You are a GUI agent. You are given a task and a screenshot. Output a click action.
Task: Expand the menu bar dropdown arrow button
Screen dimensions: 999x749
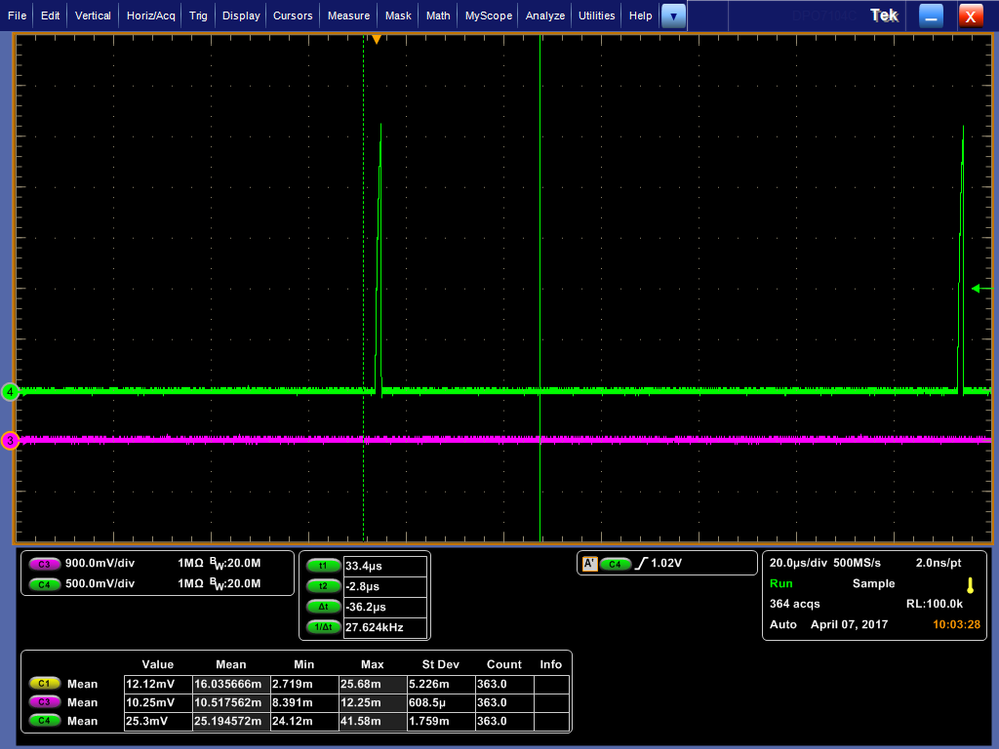673,16
